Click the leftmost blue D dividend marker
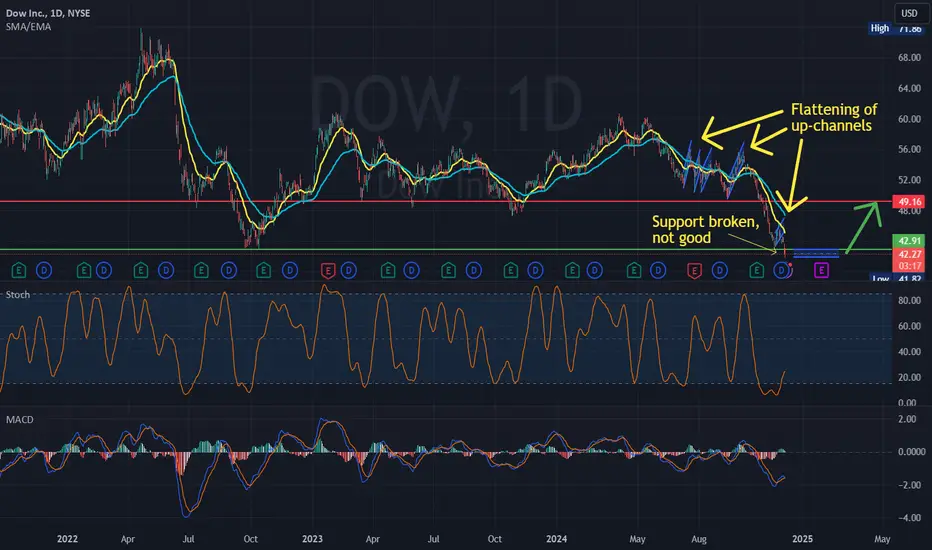The height and width of the screenshot is (550, 932). click(44, 271)
